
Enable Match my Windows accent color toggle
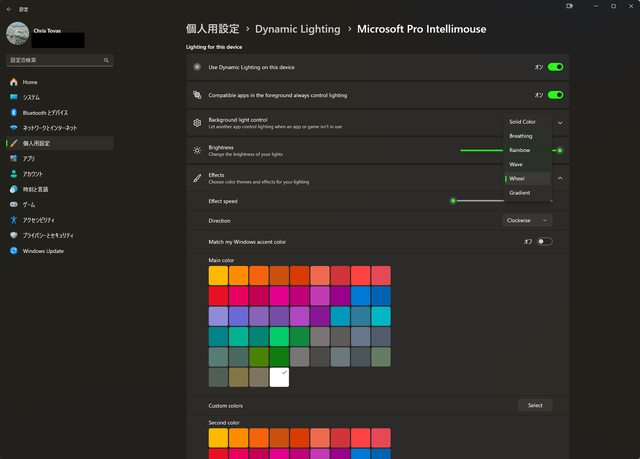click(x=544, y=241)
